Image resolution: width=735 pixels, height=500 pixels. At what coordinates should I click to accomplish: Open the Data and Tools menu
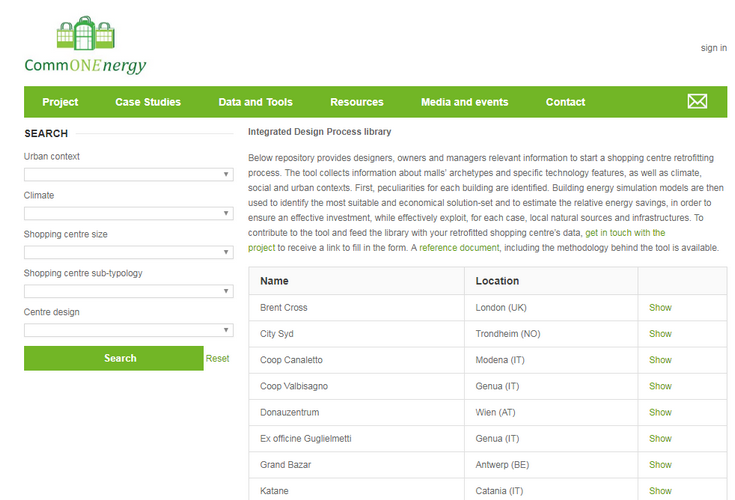255,102
